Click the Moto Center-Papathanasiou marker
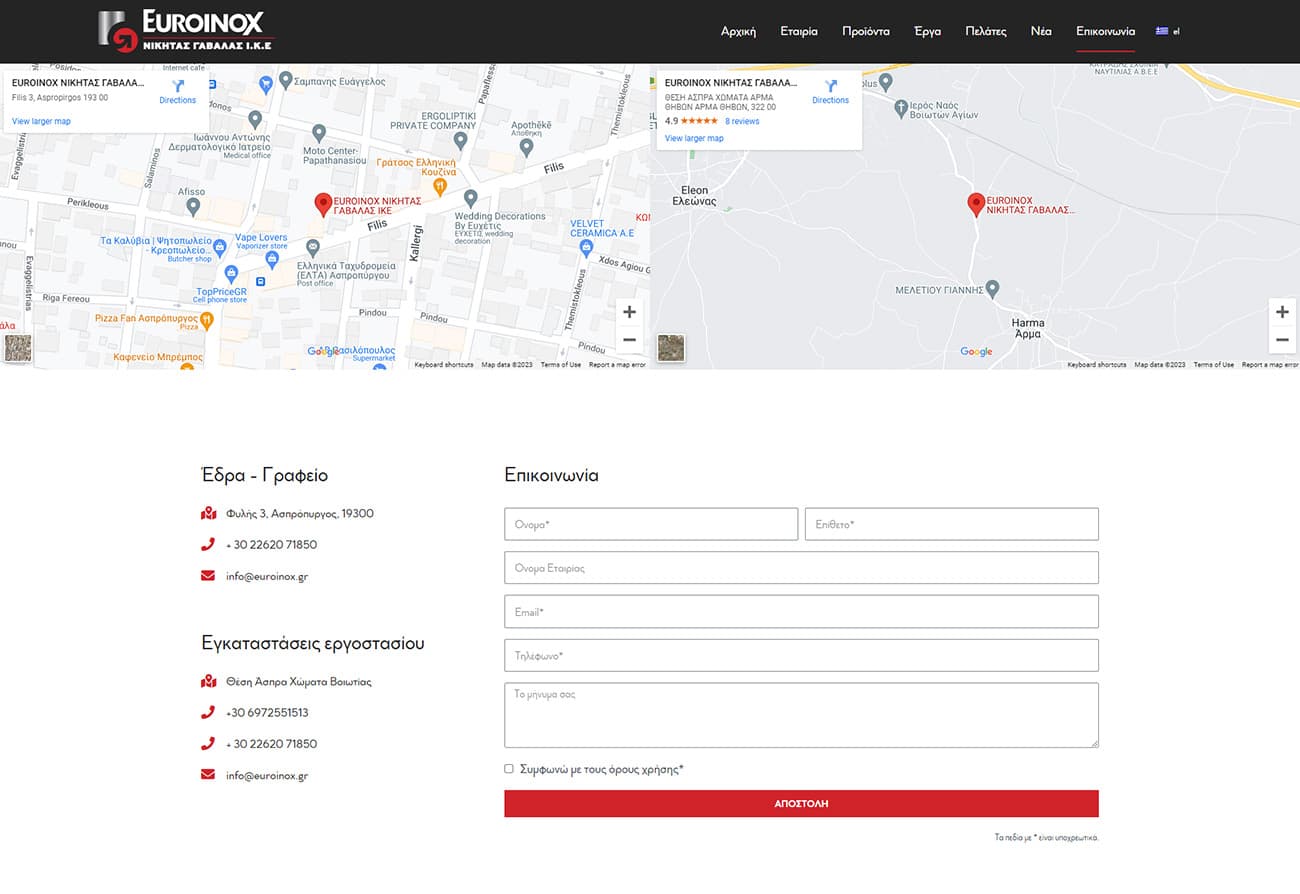This screenshot has height=894, width=1300. pyautogui.click(x=319, y=132)
